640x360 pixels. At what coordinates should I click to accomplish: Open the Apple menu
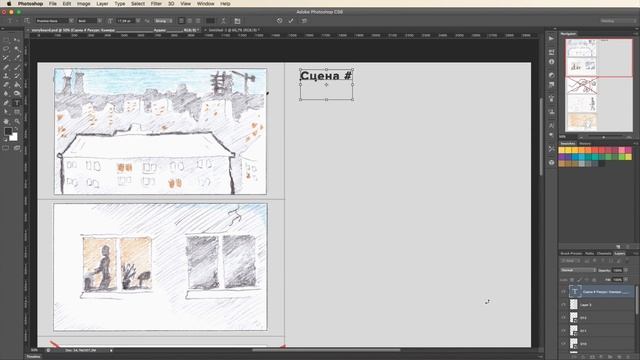point(9,4)
